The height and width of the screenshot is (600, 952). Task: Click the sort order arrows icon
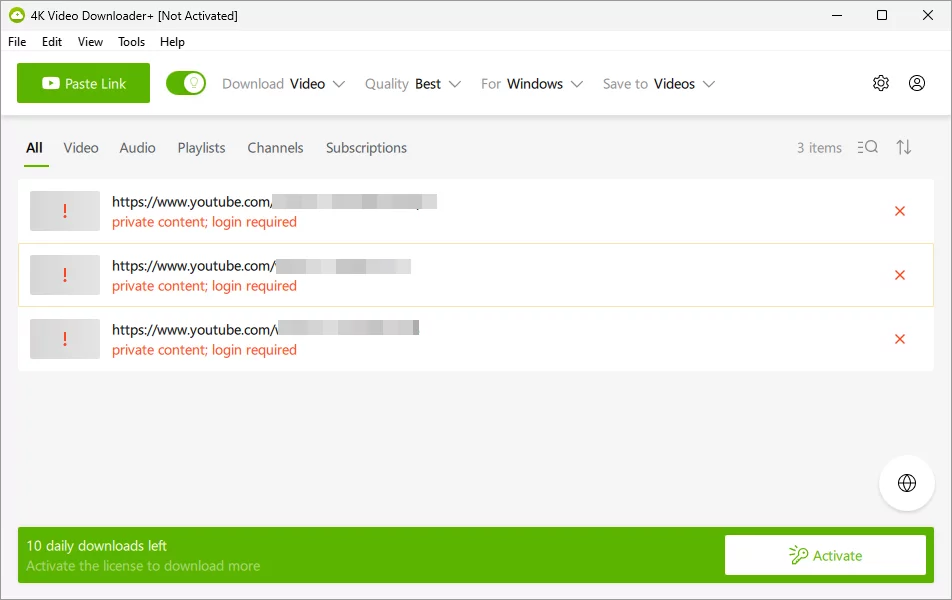click(x=904, y=147)
